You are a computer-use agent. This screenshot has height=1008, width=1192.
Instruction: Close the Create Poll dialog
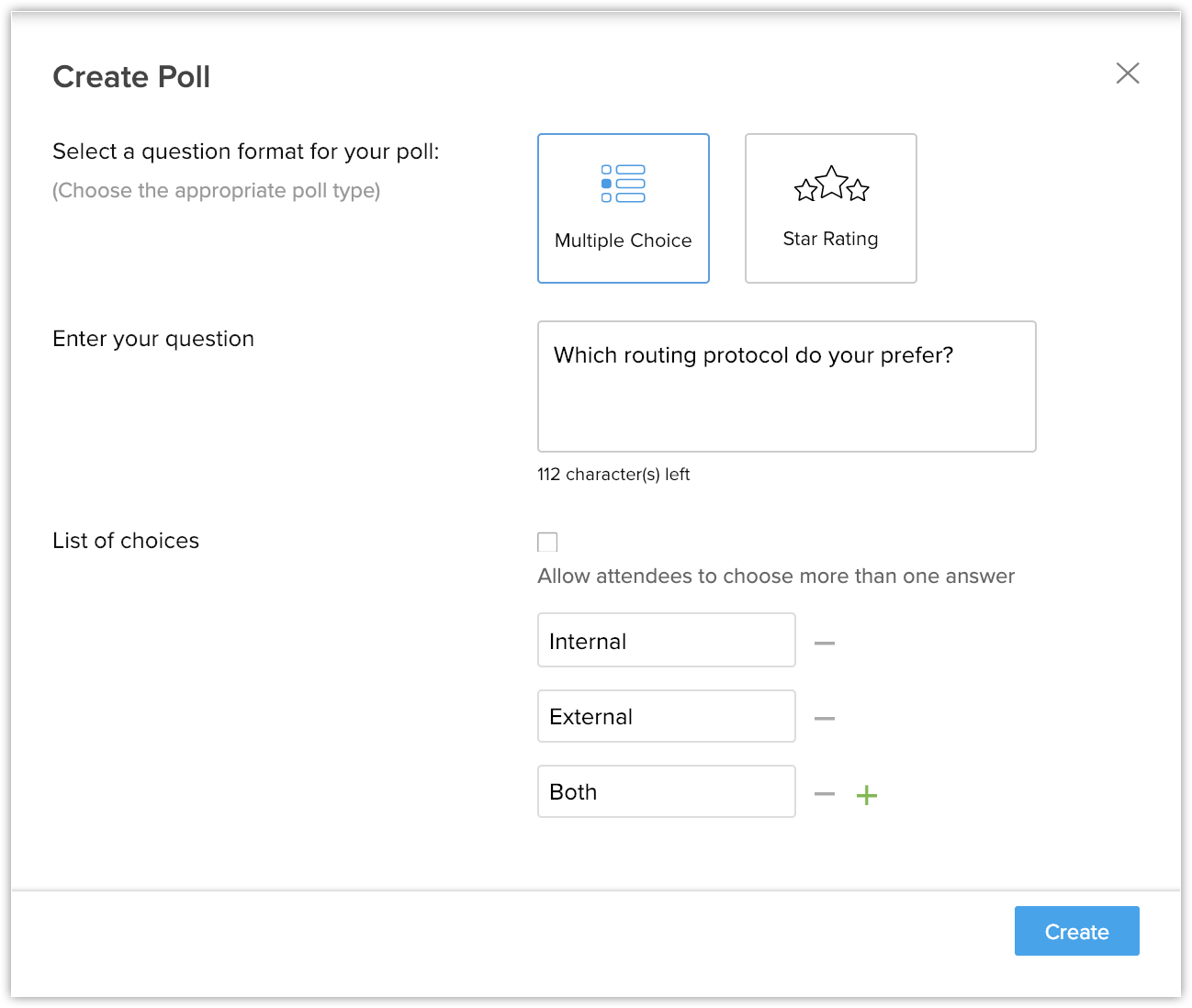pyautogui.click(x=1128, y=73)
